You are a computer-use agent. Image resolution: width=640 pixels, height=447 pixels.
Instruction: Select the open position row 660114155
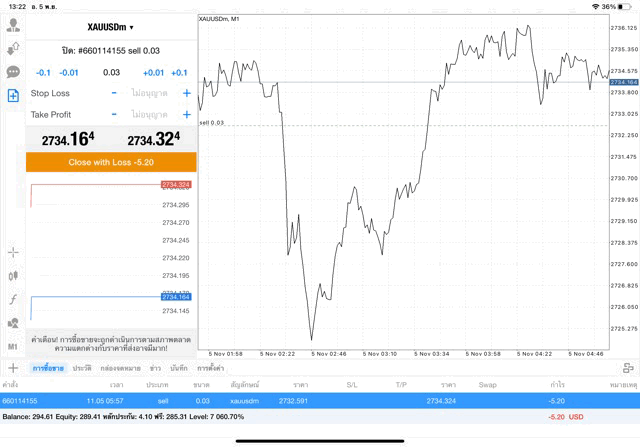coord(320,400)
